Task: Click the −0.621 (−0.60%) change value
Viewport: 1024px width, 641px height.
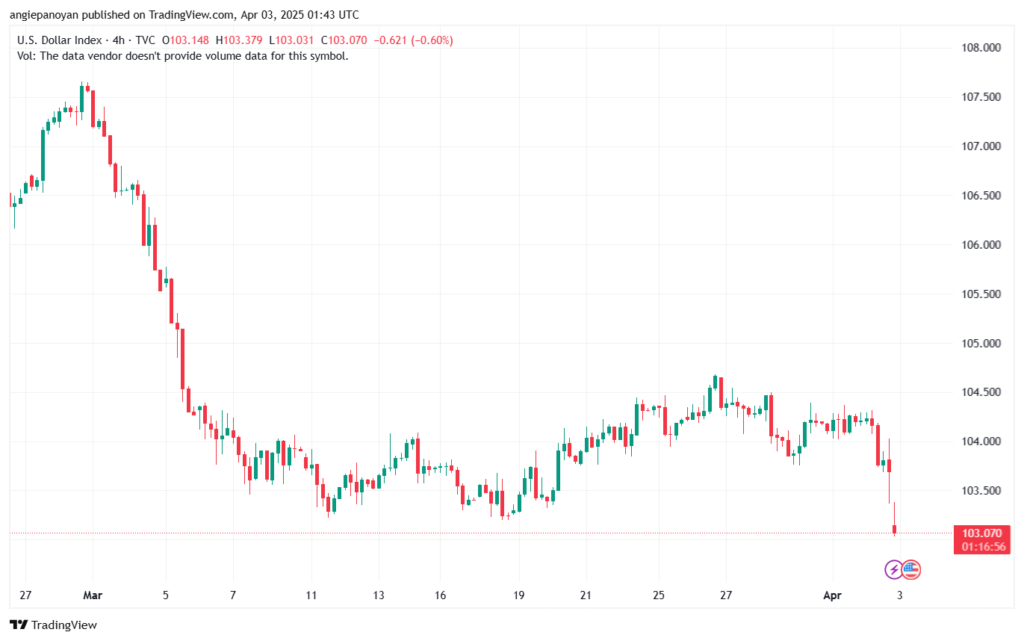Action: (x=413, y=40)
